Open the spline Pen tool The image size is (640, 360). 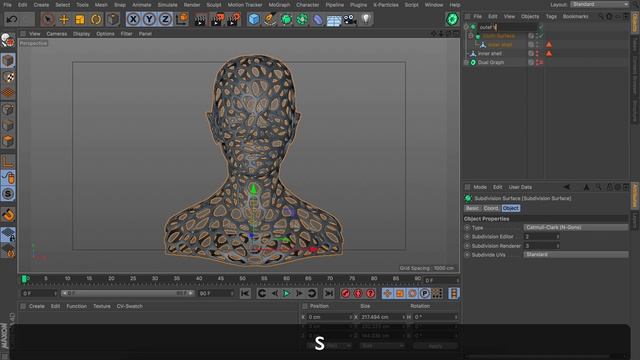click(270, 19)
